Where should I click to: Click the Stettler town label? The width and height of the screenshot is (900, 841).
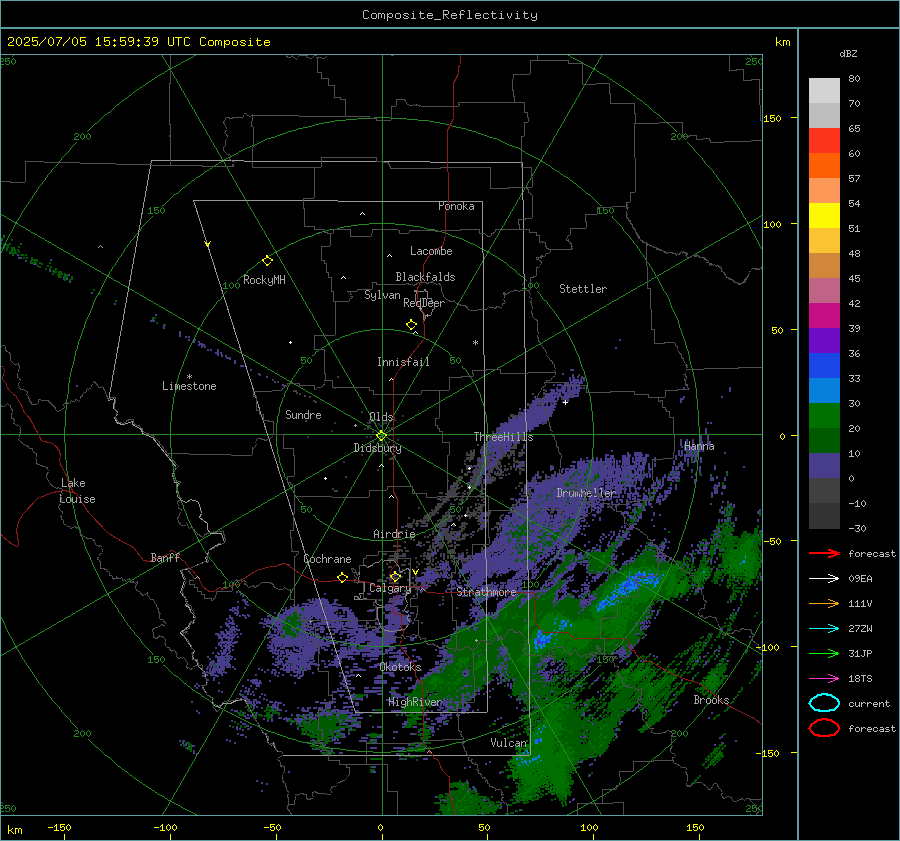click(x=583, y=289)
